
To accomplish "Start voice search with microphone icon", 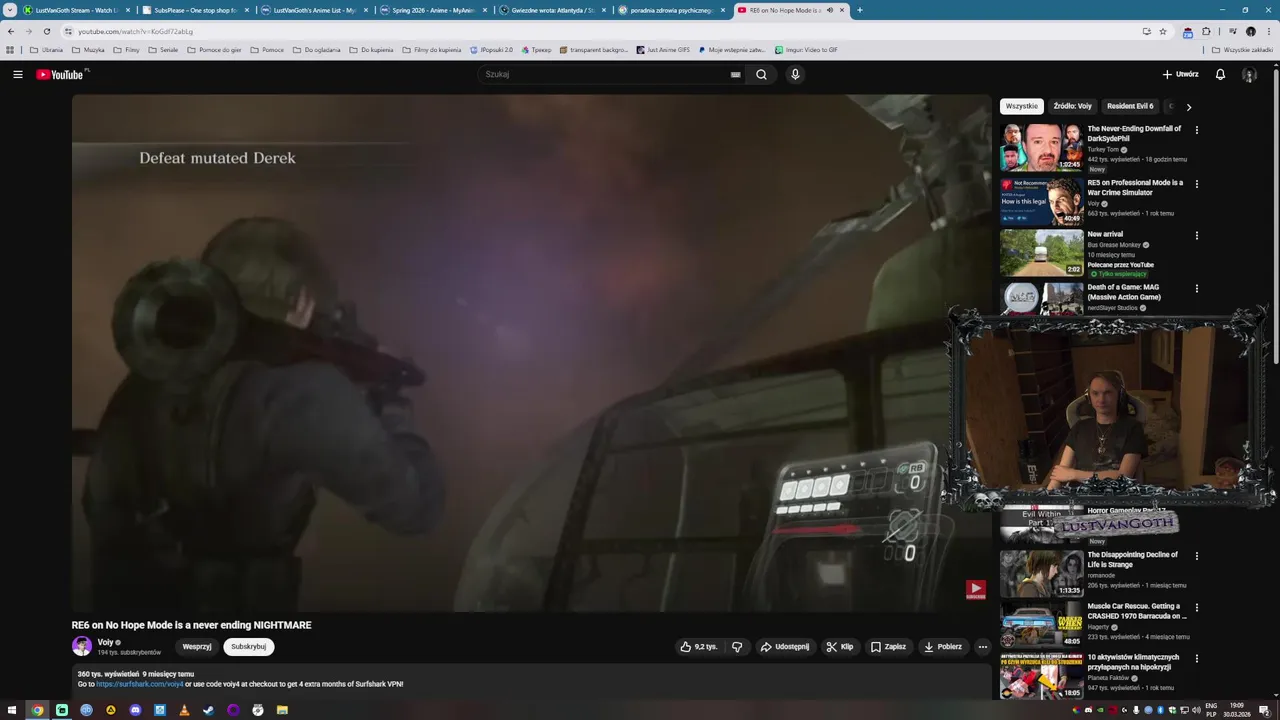I will click(x=795, y=74).
